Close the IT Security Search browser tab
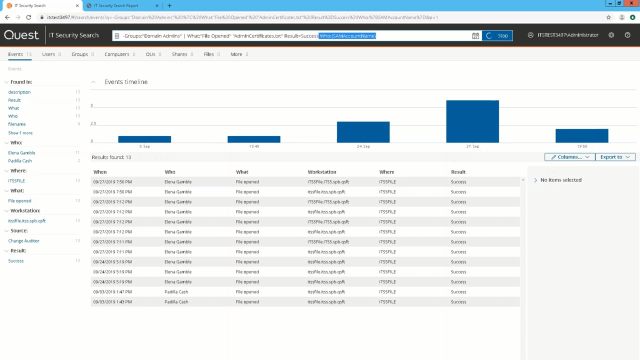This screenshot has height=360, width=640. click(x=77, y=6)
